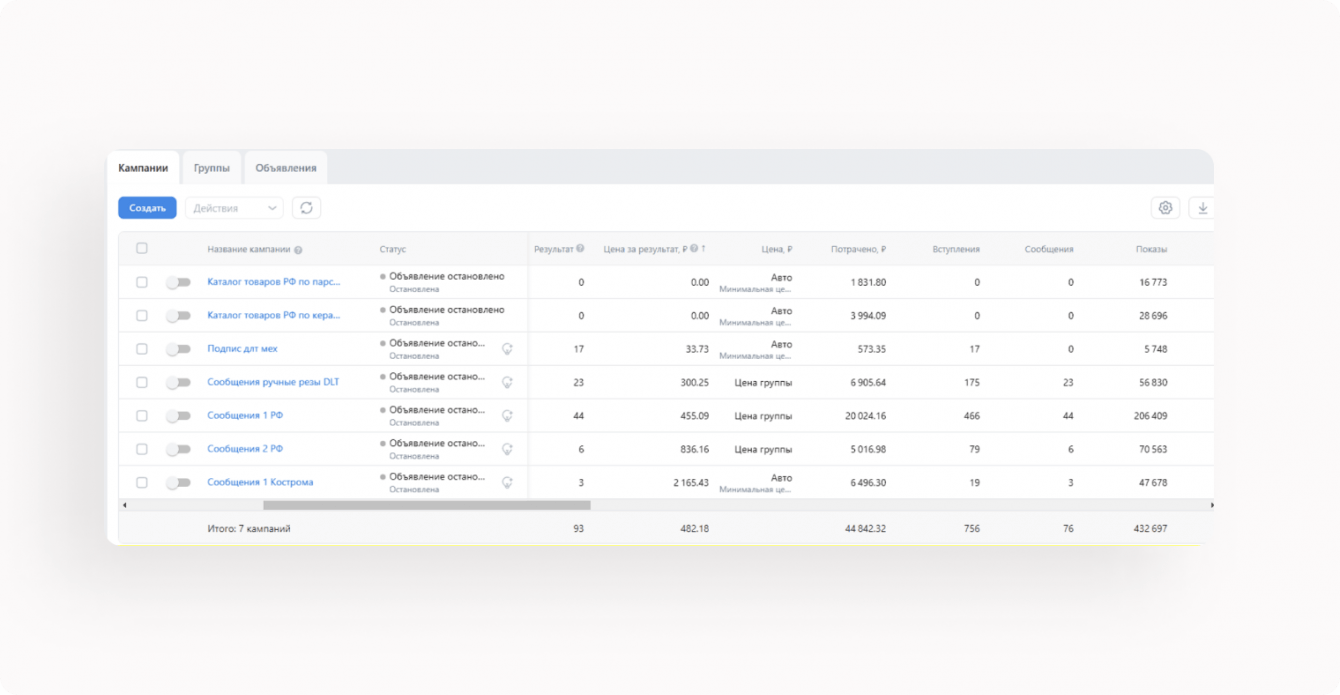Toggle switch for Сообщения 1 Кострома campaign
Image resolution: width=1340 pixels, height=695 pixels.
tap(178, 482)
